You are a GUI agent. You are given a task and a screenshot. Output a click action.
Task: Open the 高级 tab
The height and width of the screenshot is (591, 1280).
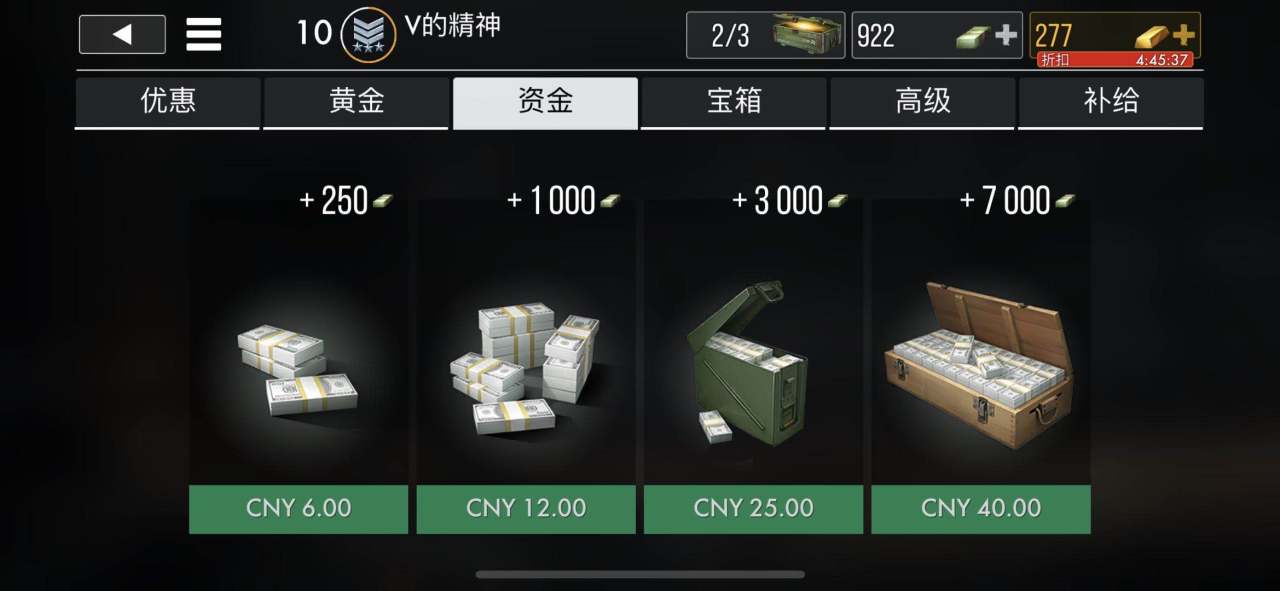923,102
